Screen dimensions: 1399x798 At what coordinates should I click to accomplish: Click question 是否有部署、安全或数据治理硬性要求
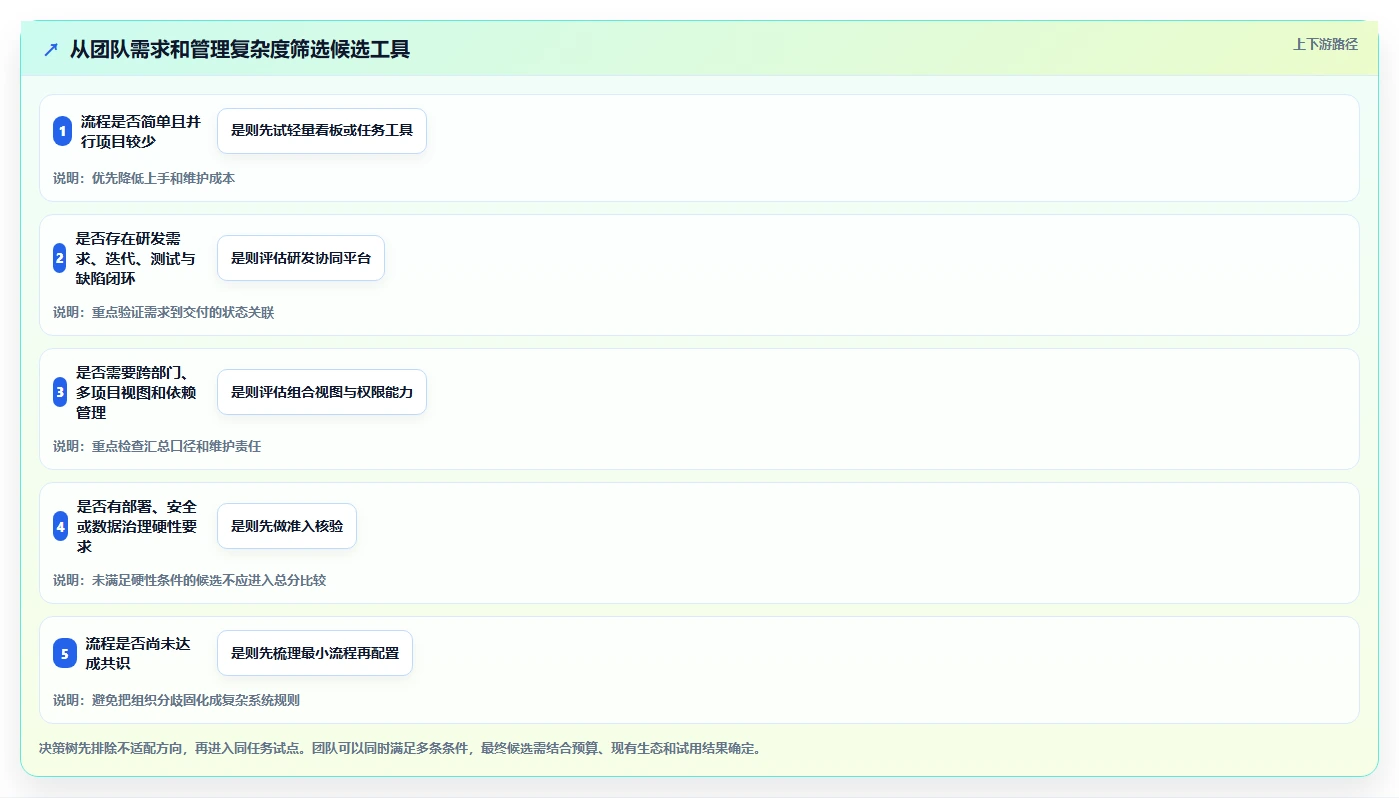click(137, 526)
